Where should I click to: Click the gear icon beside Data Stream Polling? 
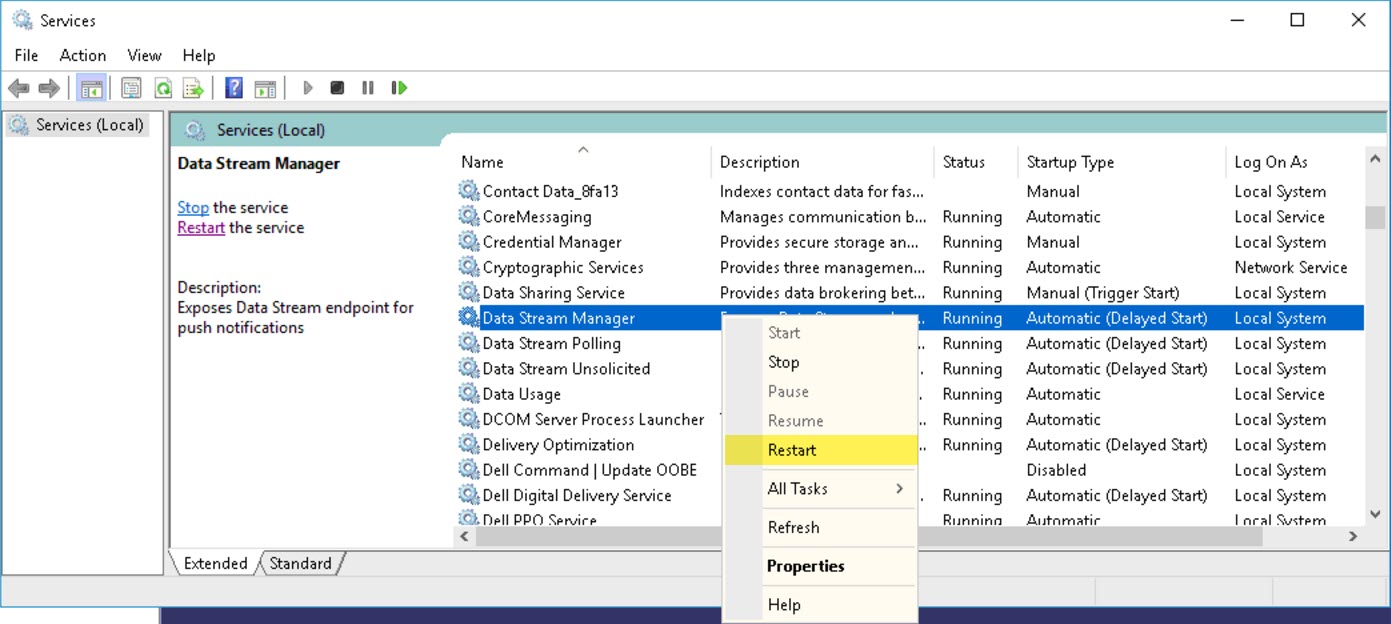point(469,343)
